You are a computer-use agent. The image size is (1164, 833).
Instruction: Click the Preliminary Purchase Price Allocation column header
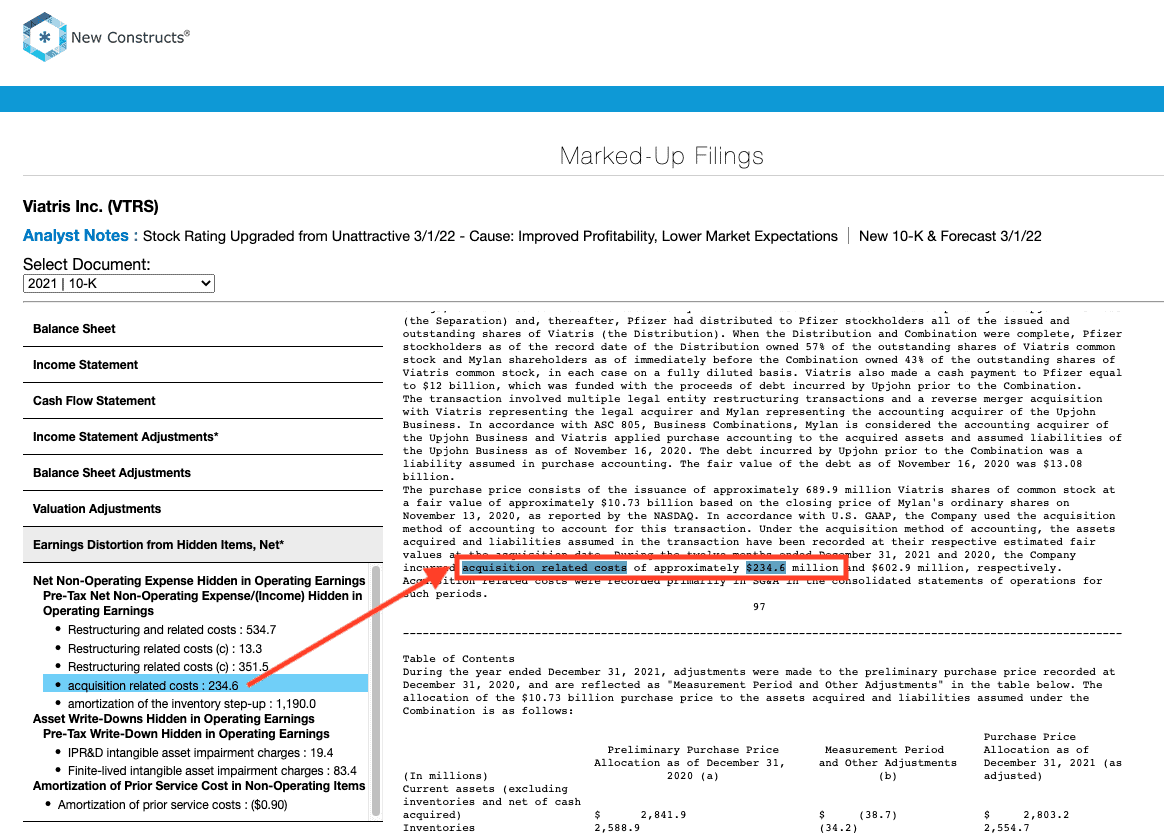coord(690,763)
